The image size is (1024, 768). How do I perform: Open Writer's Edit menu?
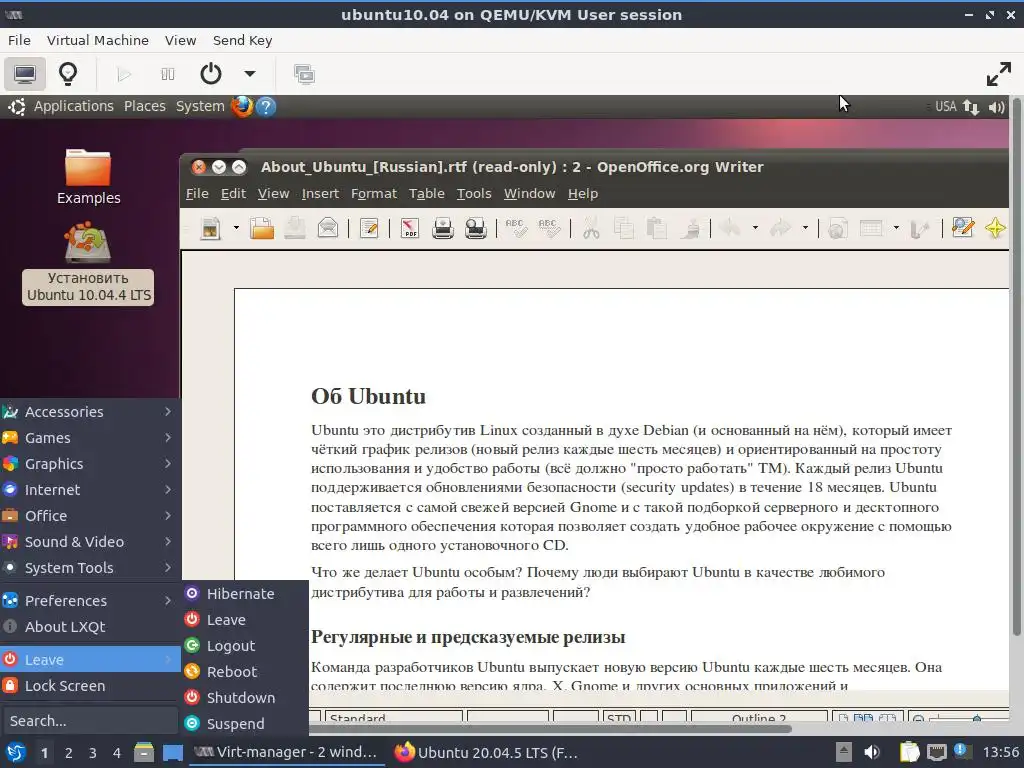(233, 193)
